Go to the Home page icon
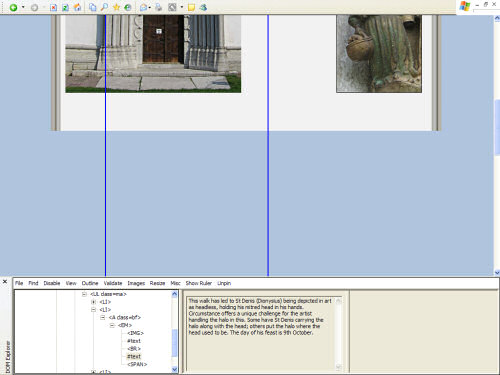Viewport: 500px width, 375px height. tap(77, 7)
